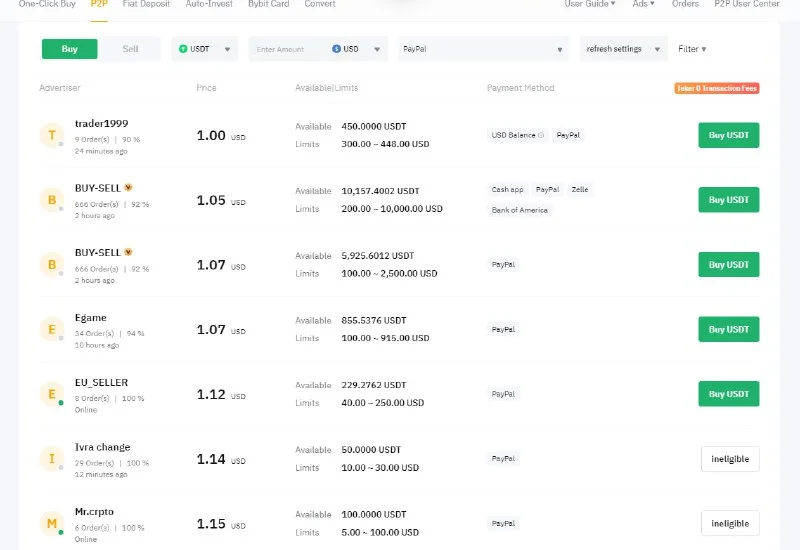Click the green USDT coin icon
The width and height of the screenshot is (800, 550).
point(183,49)
